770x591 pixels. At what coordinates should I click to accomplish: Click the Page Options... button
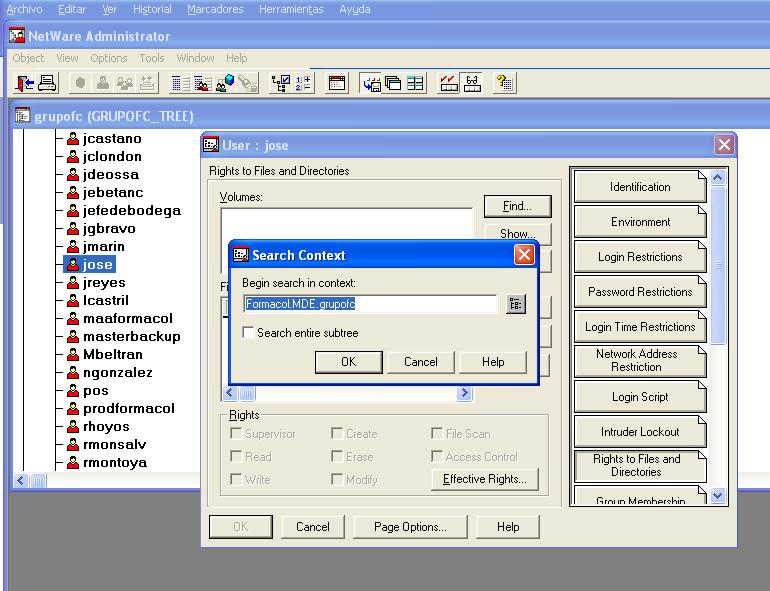click(411, 527)
